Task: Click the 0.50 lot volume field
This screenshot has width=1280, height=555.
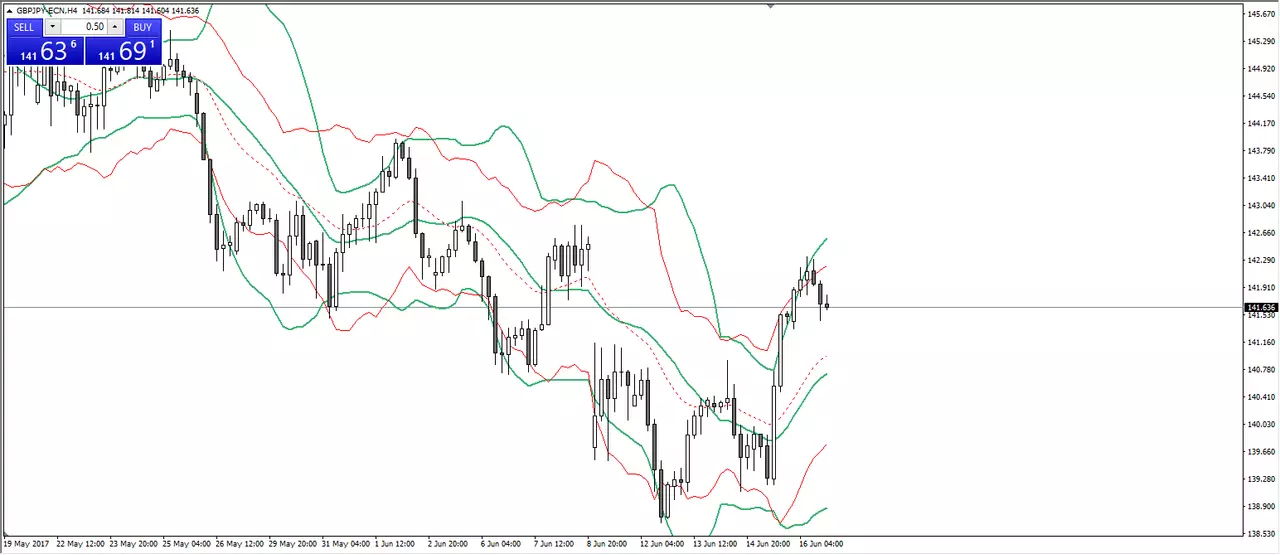Action: point(84,28)
